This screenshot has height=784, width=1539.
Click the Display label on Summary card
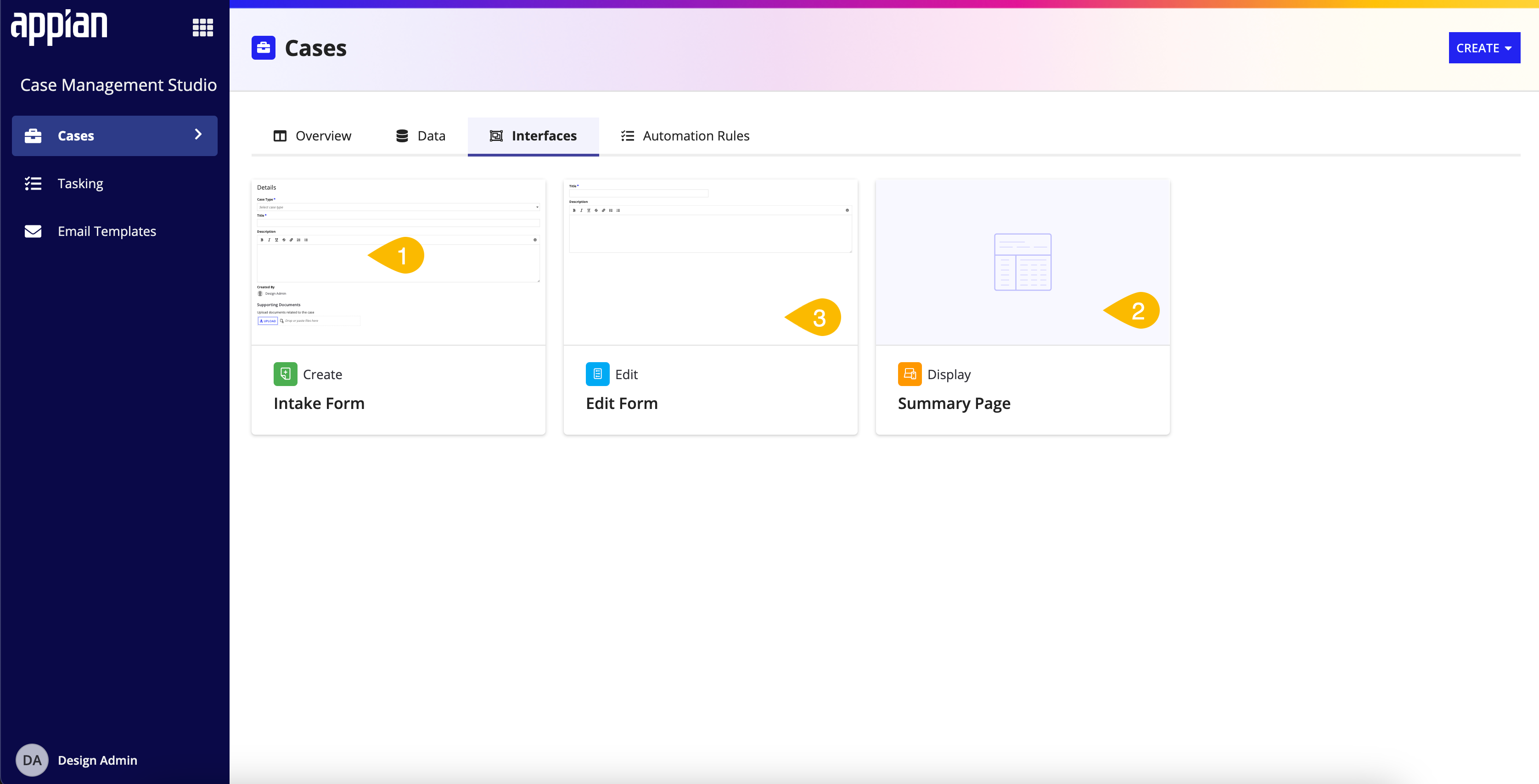(x=949, y=375)
